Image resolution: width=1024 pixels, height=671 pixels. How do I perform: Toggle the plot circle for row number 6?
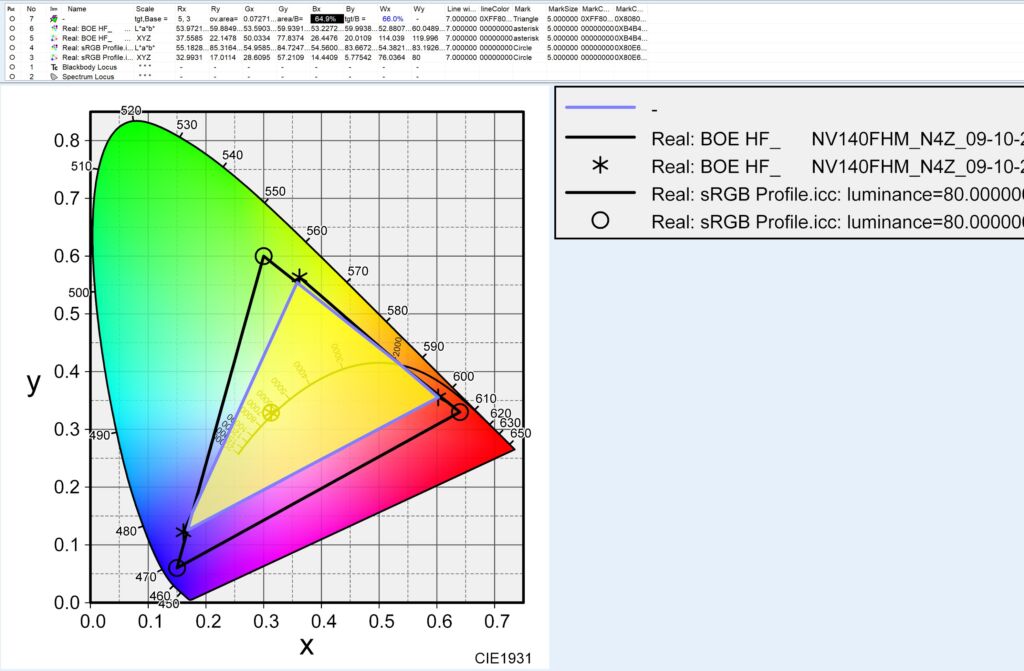12,29
